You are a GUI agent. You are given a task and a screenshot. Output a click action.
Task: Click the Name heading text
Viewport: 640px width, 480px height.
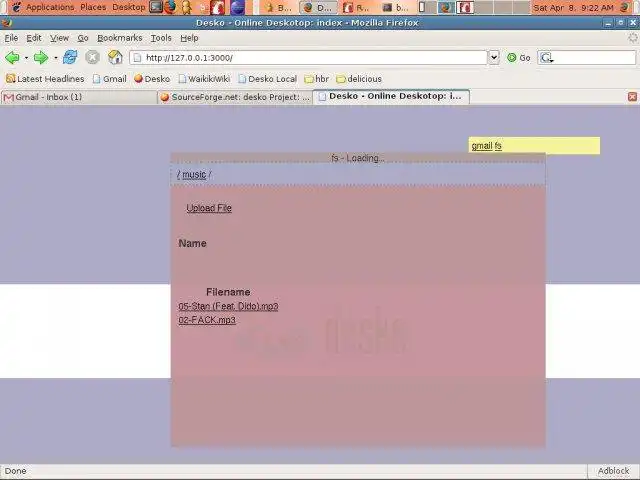pos(192,244)
